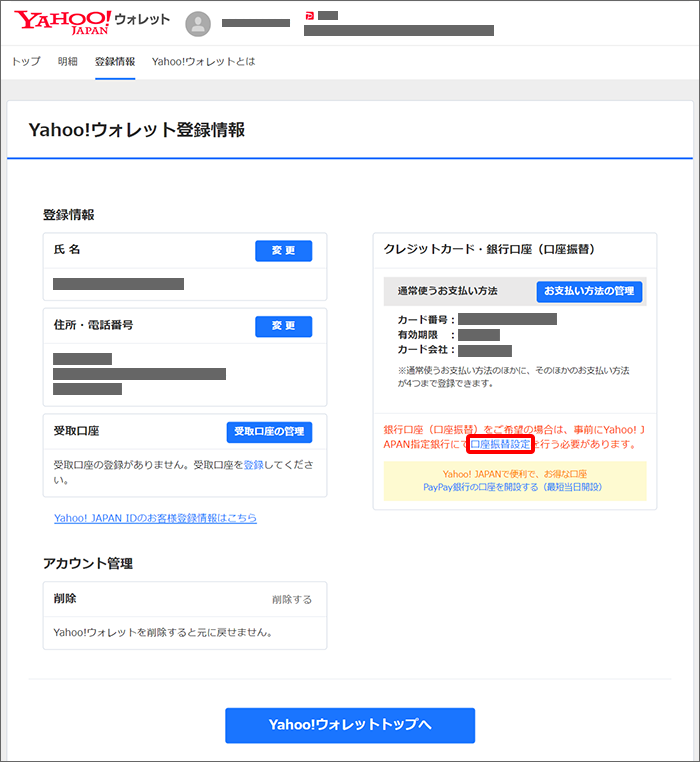Select the 登録情報 tab
Viewport: 700px width, 762px height.
[115, 61]
